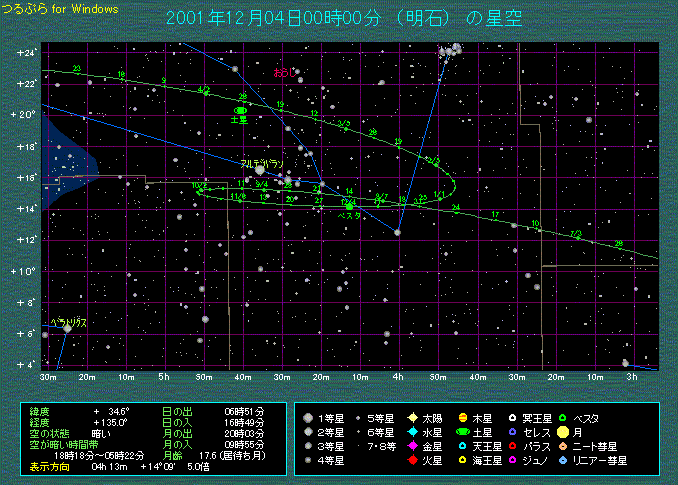Select the yellow 月 Moon icon
678x485 pixels.
563,432
